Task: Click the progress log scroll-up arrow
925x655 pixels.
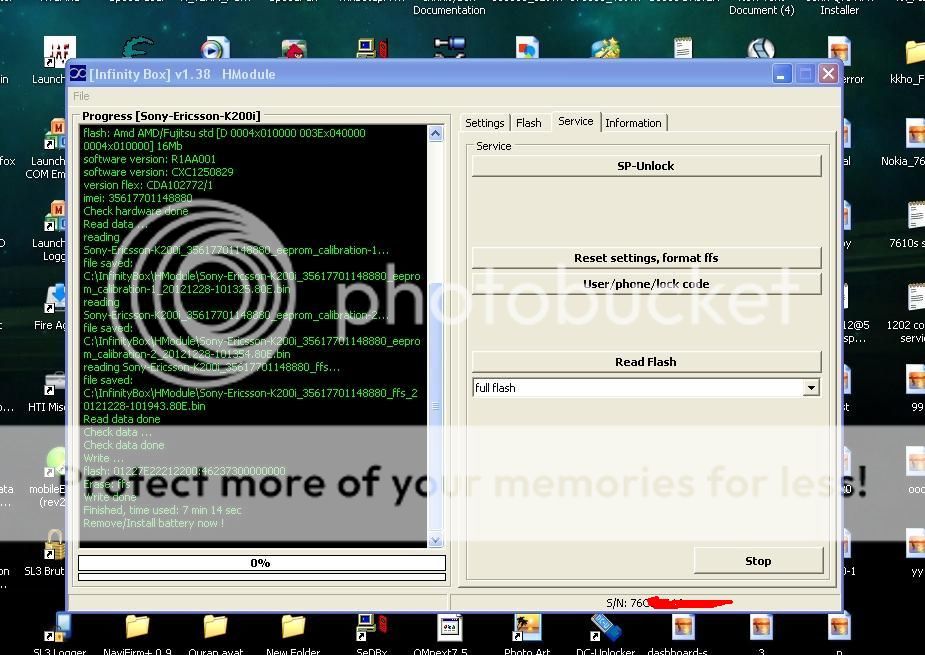Action: pyautogui.click(x=435, y=133)
